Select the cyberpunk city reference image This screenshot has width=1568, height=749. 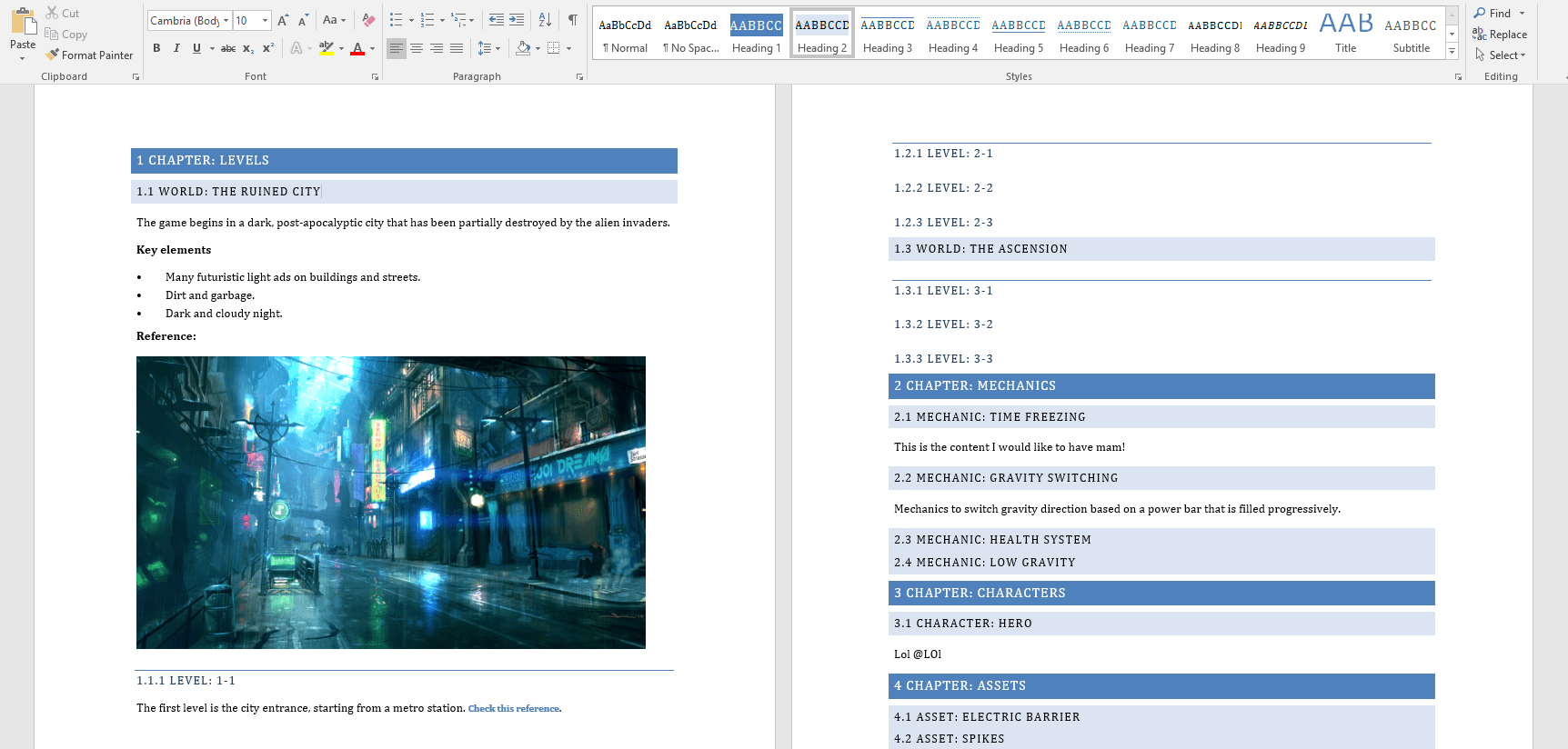(x=391, y=502)
